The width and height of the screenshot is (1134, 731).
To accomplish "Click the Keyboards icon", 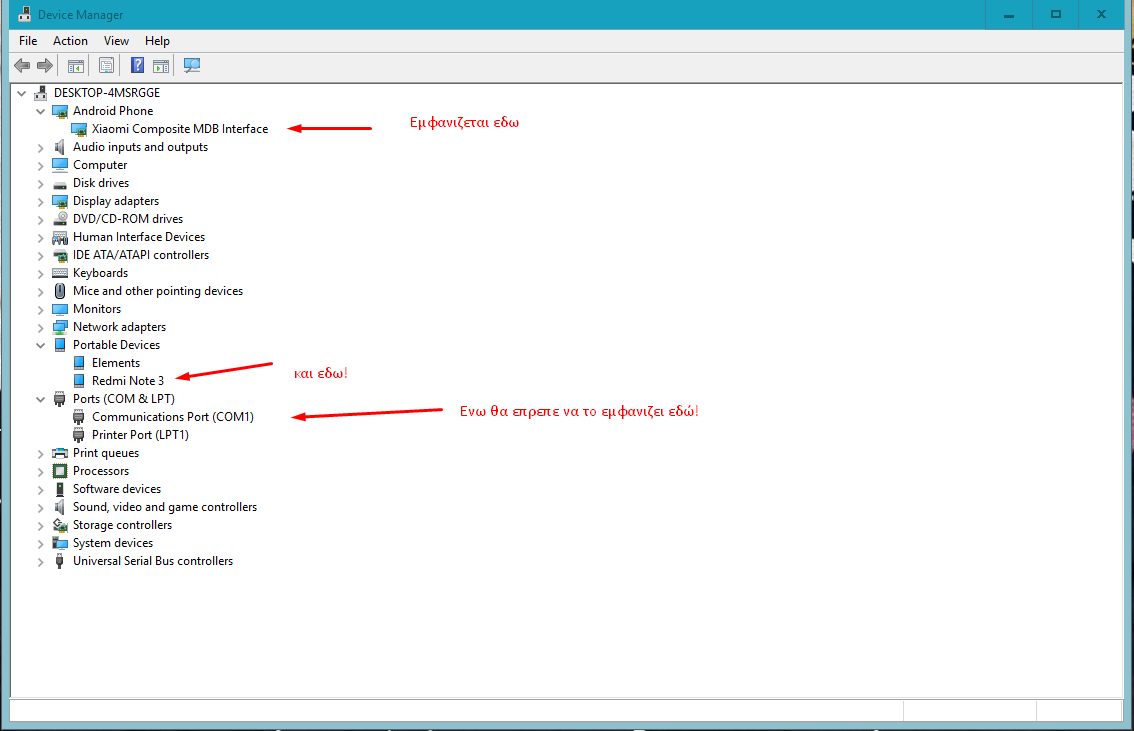I will 60,273.
